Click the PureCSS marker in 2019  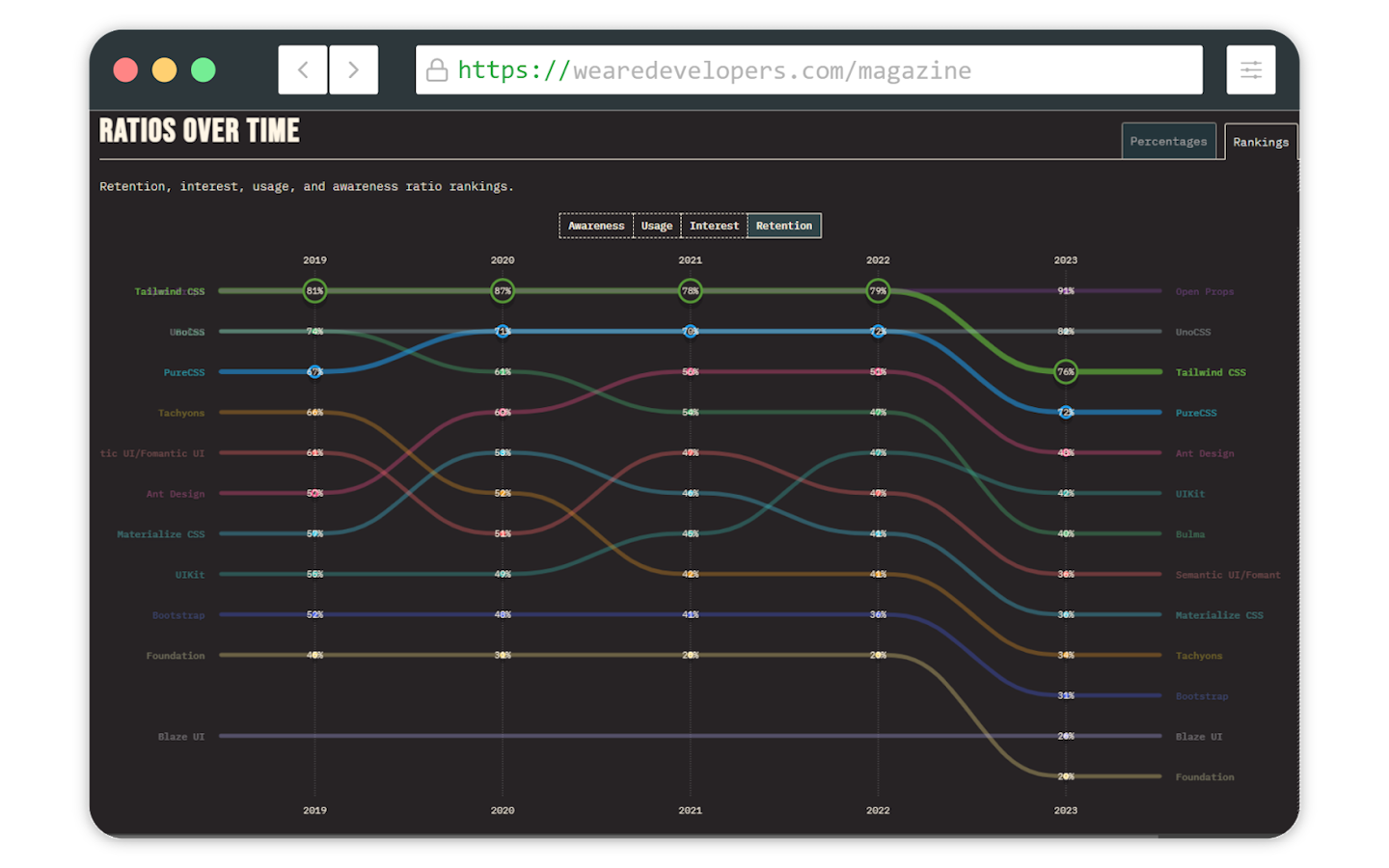(x=314, y=371)
